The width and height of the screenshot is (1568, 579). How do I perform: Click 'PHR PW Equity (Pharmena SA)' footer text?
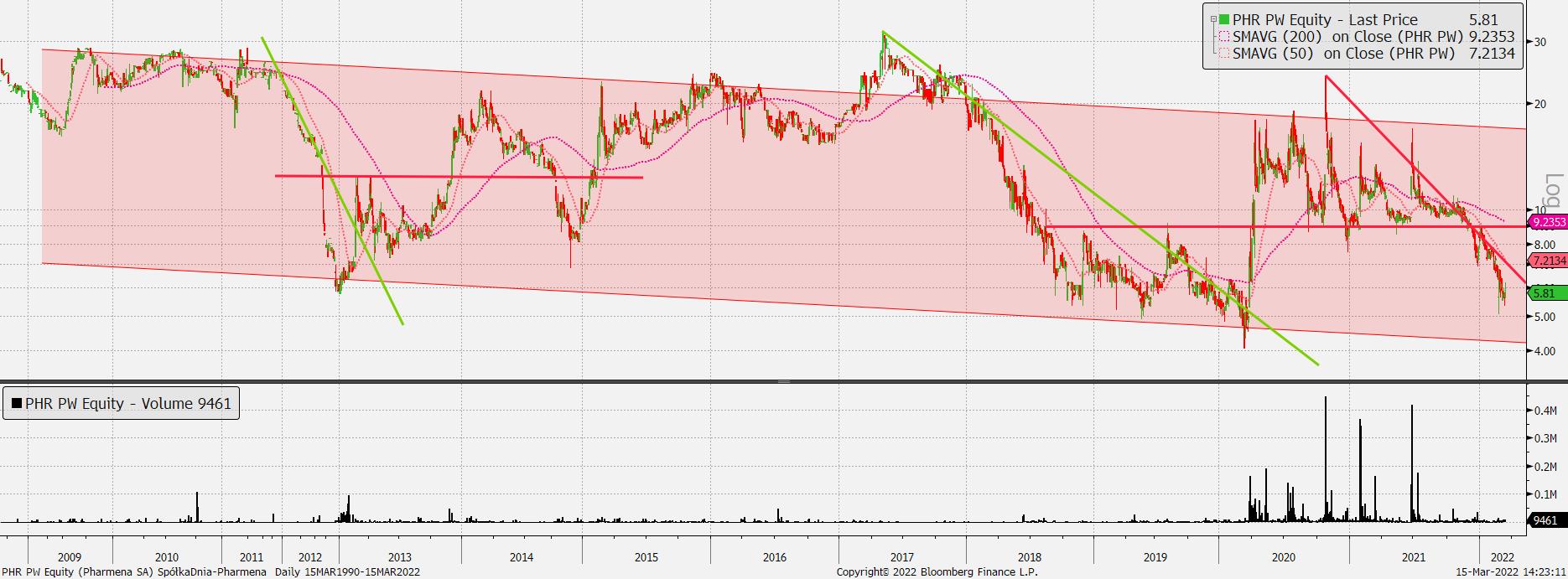[77, 572]
